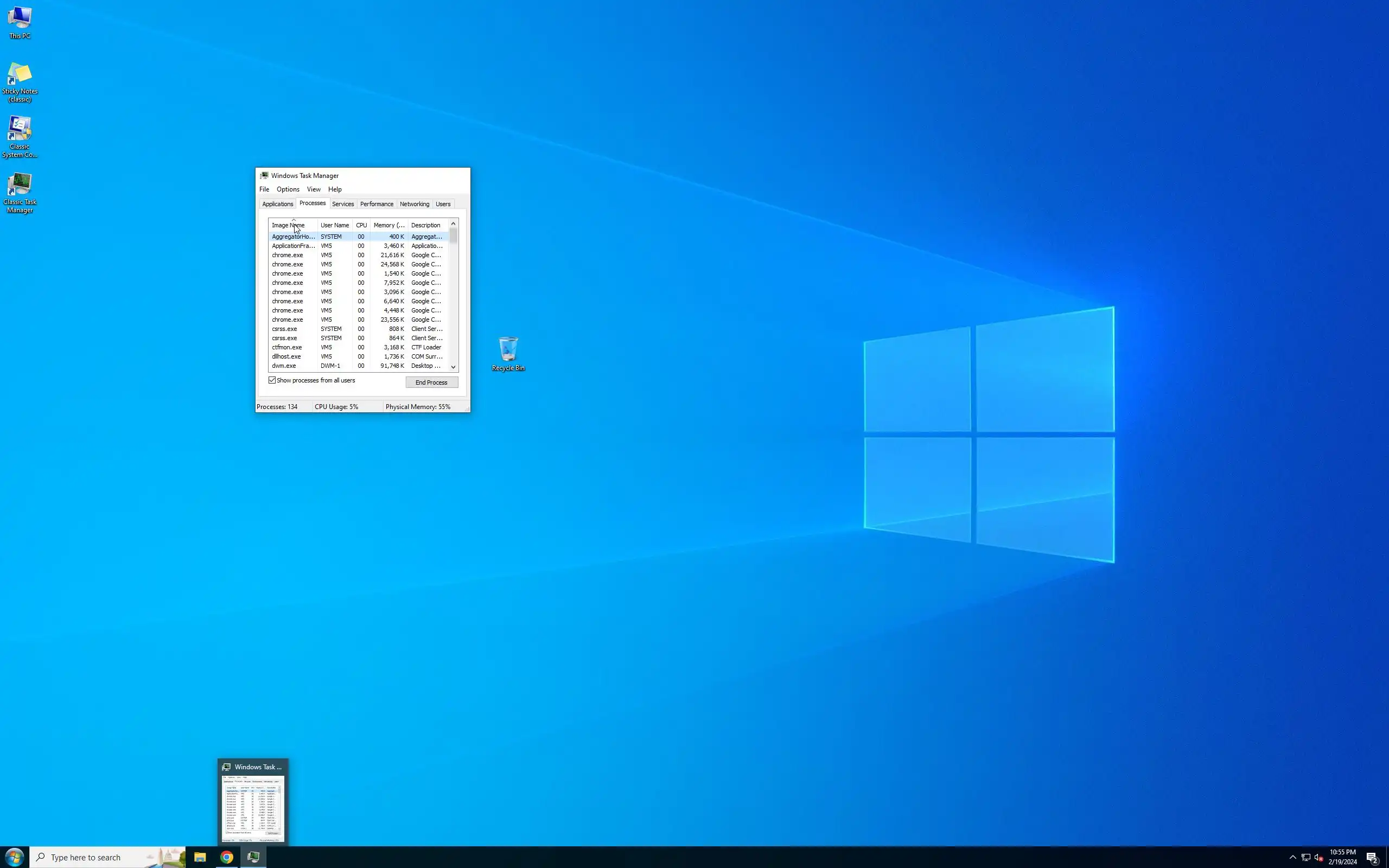Sort processes by Memory column header
Screen dimensions: 1389x868
point(388,225)
